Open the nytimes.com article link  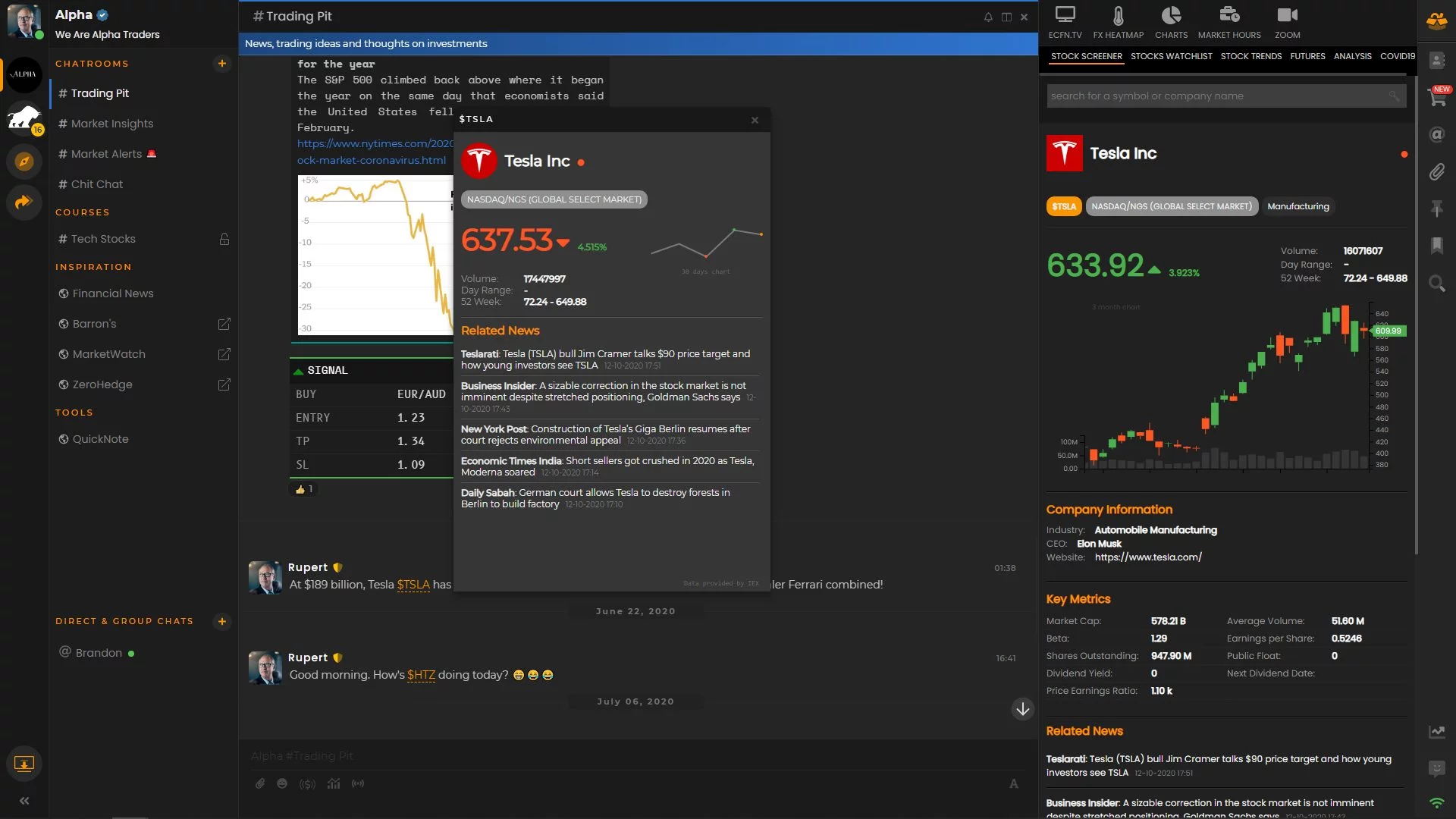click(374, 144)
